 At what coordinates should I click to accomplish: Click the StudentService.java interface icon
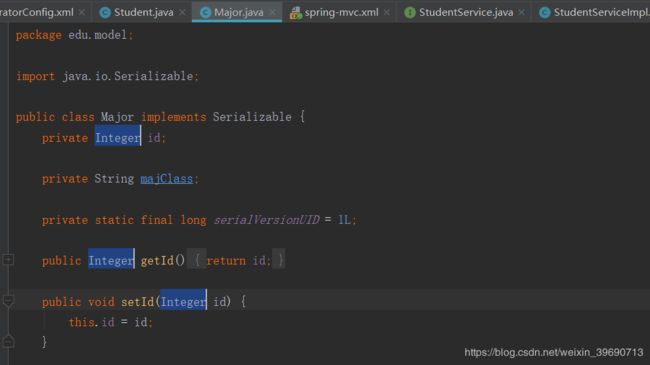click(410, 13)
